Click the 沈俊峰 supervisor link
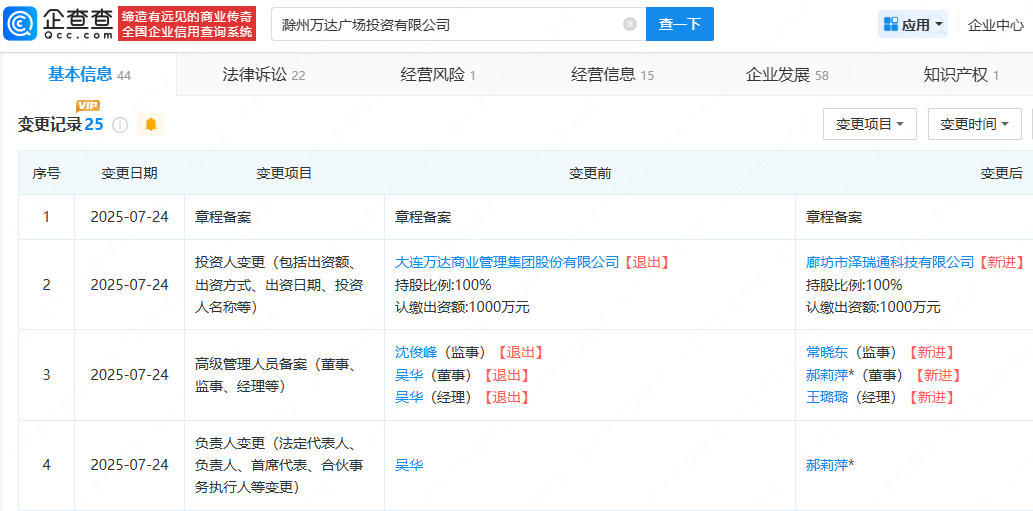This screenshot has height=511, width=1033. click(x=416, y=352)
